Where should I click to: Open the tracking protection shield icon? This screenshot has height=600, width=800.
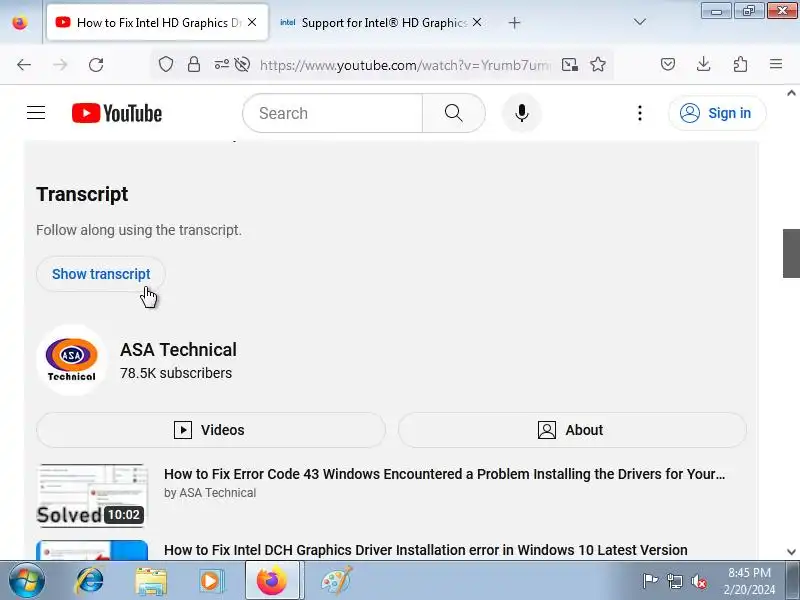point(166,65)
